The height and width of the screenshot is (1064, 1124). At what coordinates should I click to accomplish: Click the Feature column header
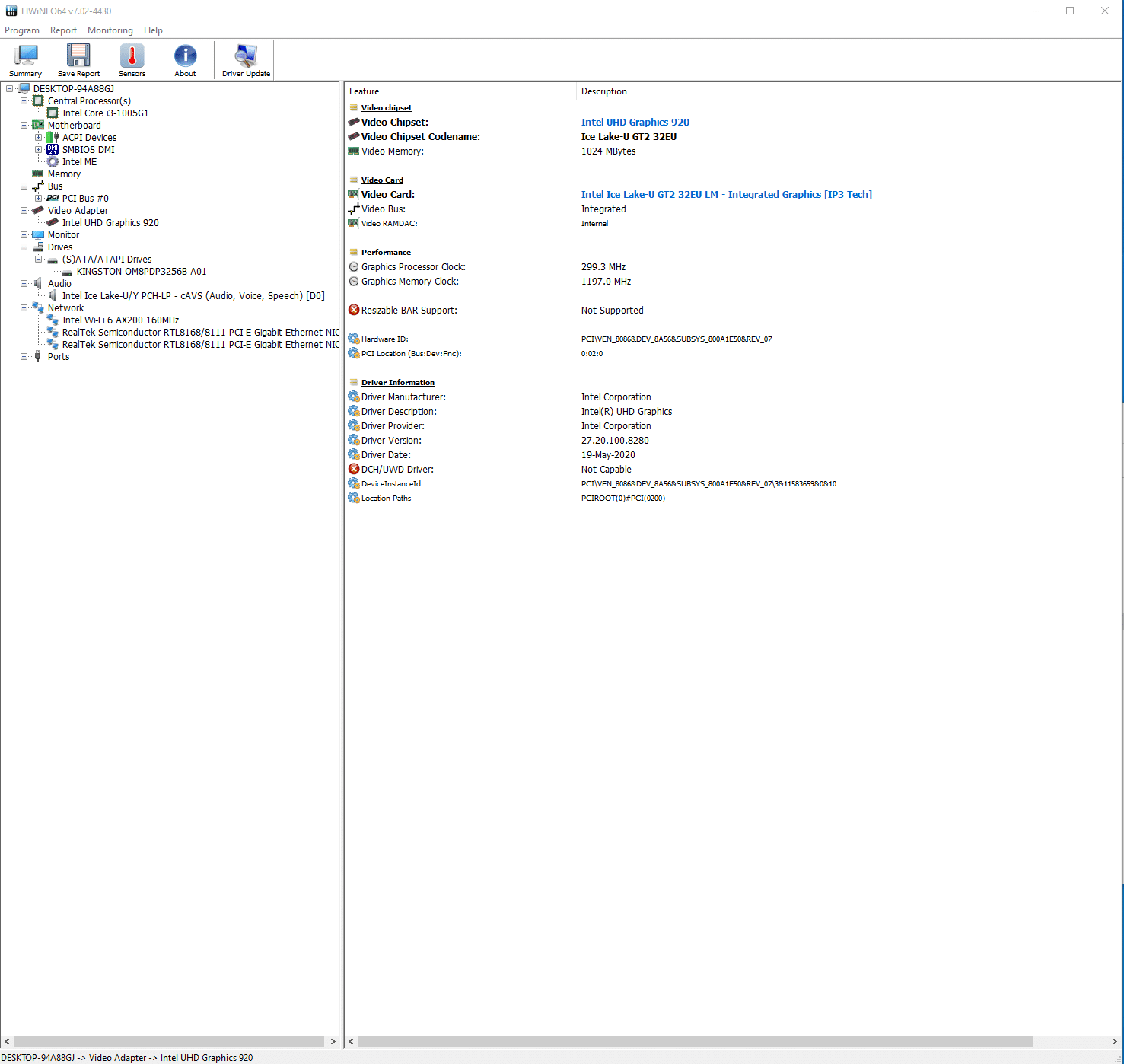click(460, 91)
